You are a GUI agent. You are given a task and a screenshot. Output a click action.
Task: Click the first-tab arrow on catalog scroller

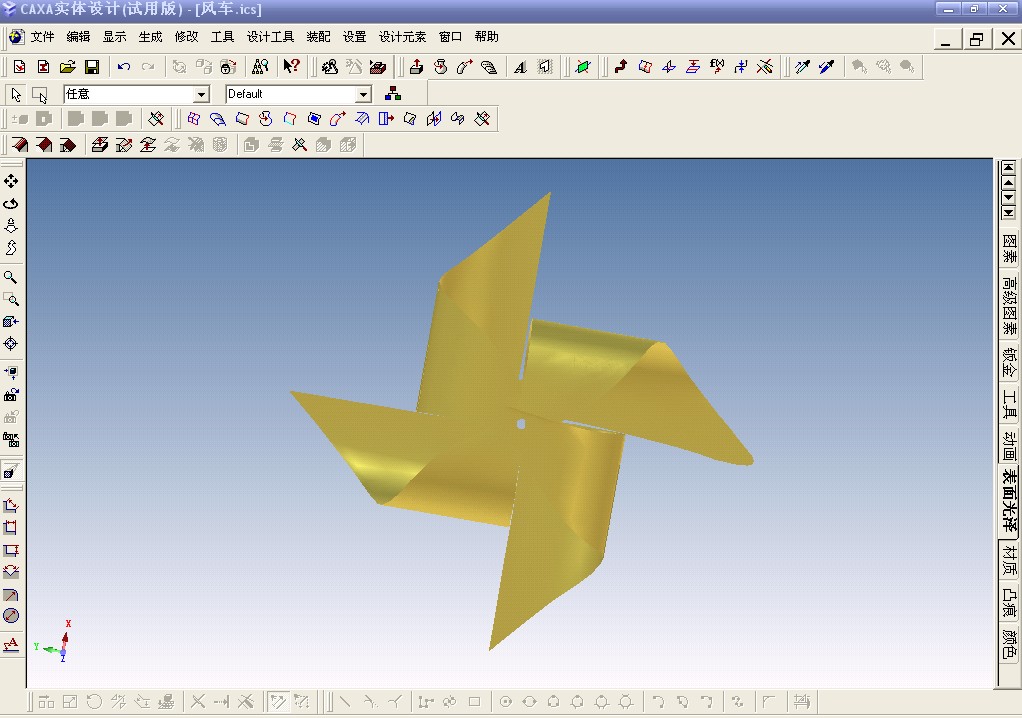1008,167
